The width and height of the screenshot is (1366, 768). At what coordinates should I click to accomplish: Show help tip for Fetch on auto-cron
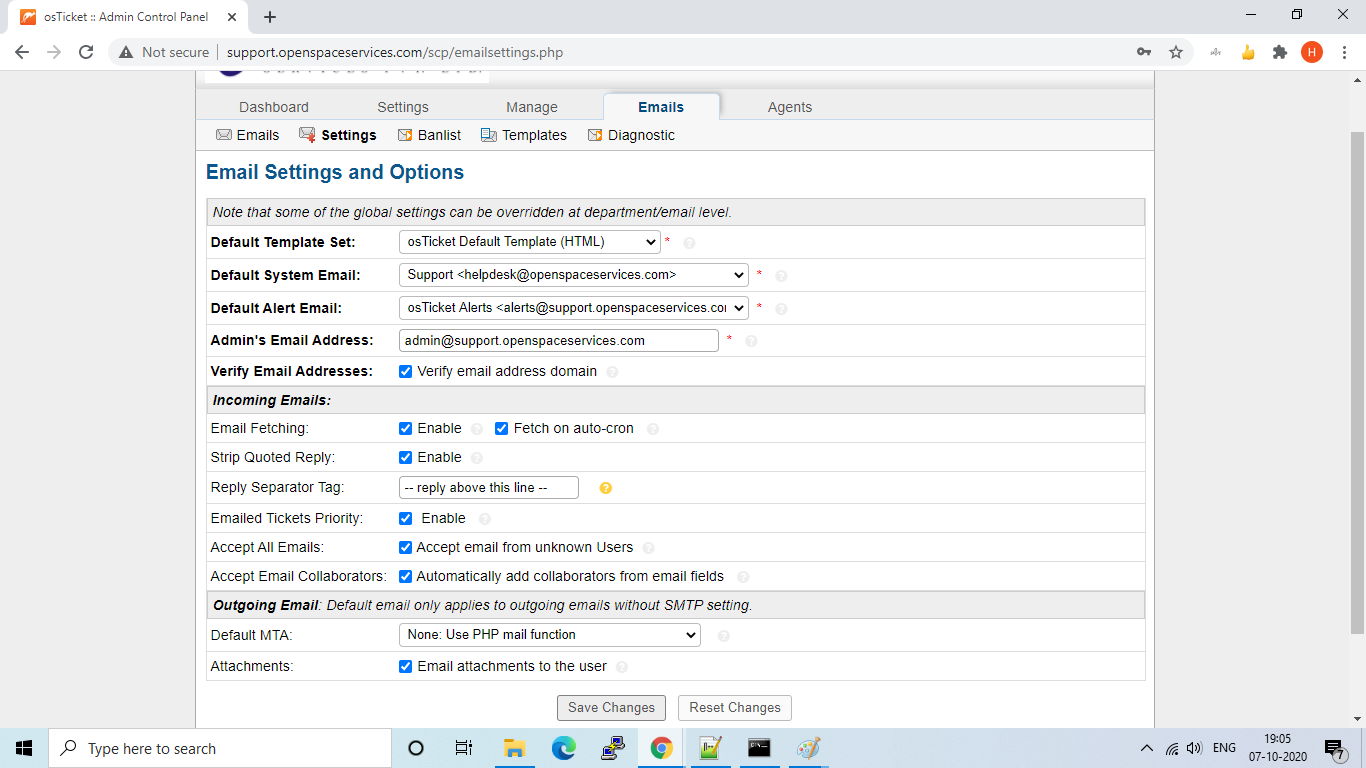pyautogui.click(x=653, y=429)
